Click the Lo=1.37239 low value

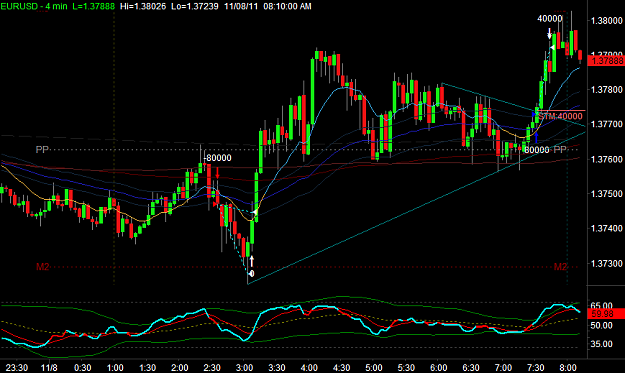(x=195, y=6)
